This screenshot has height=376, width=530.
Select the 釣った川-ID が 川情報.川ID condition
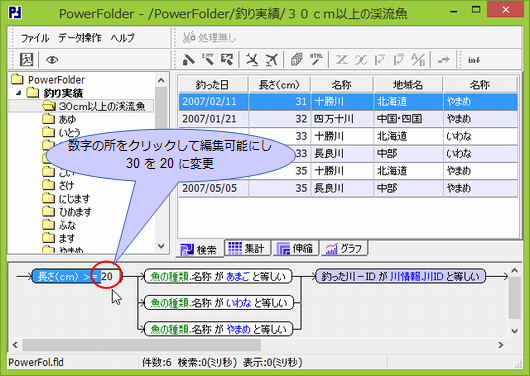pyautogui.click(x=400, y=276)
